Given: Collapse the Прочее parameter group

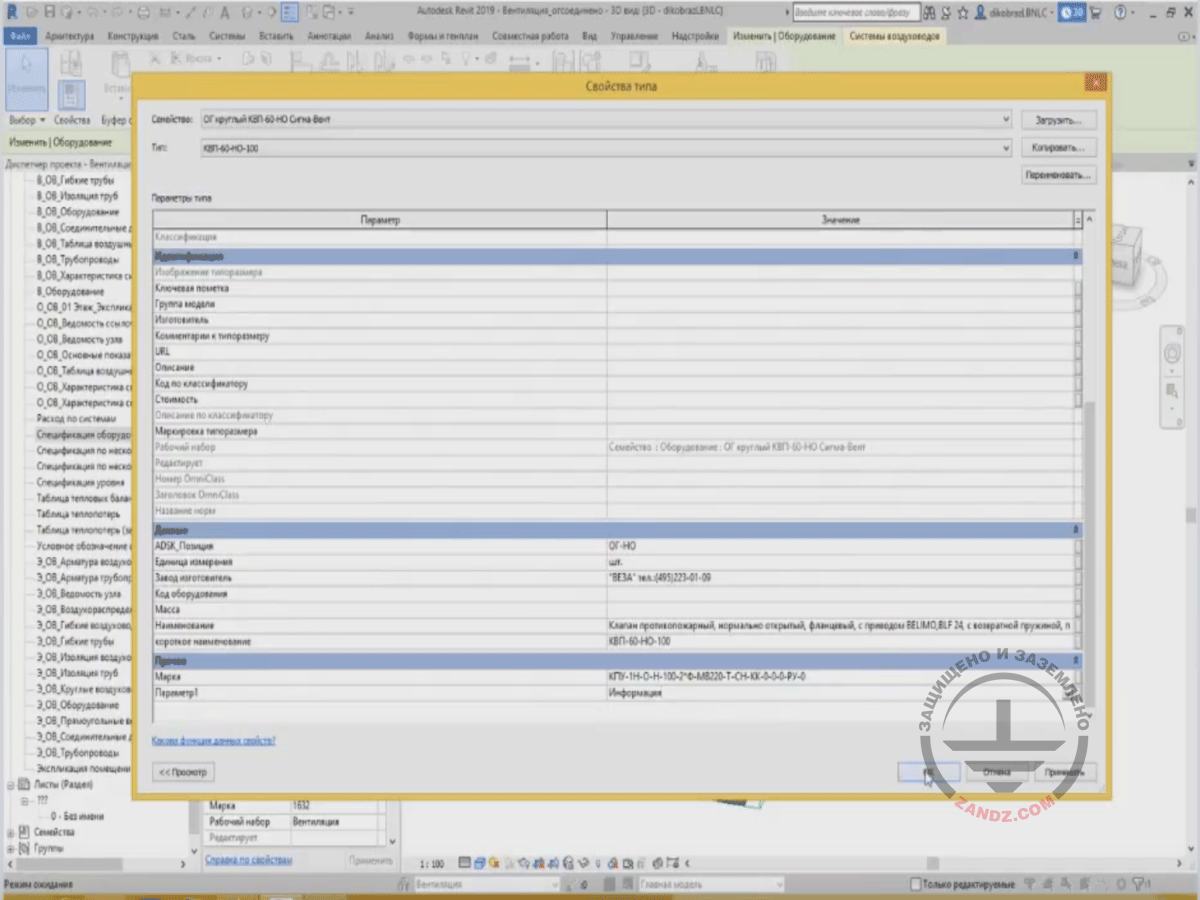Looking at the screenshot, I should (1076, 661).
